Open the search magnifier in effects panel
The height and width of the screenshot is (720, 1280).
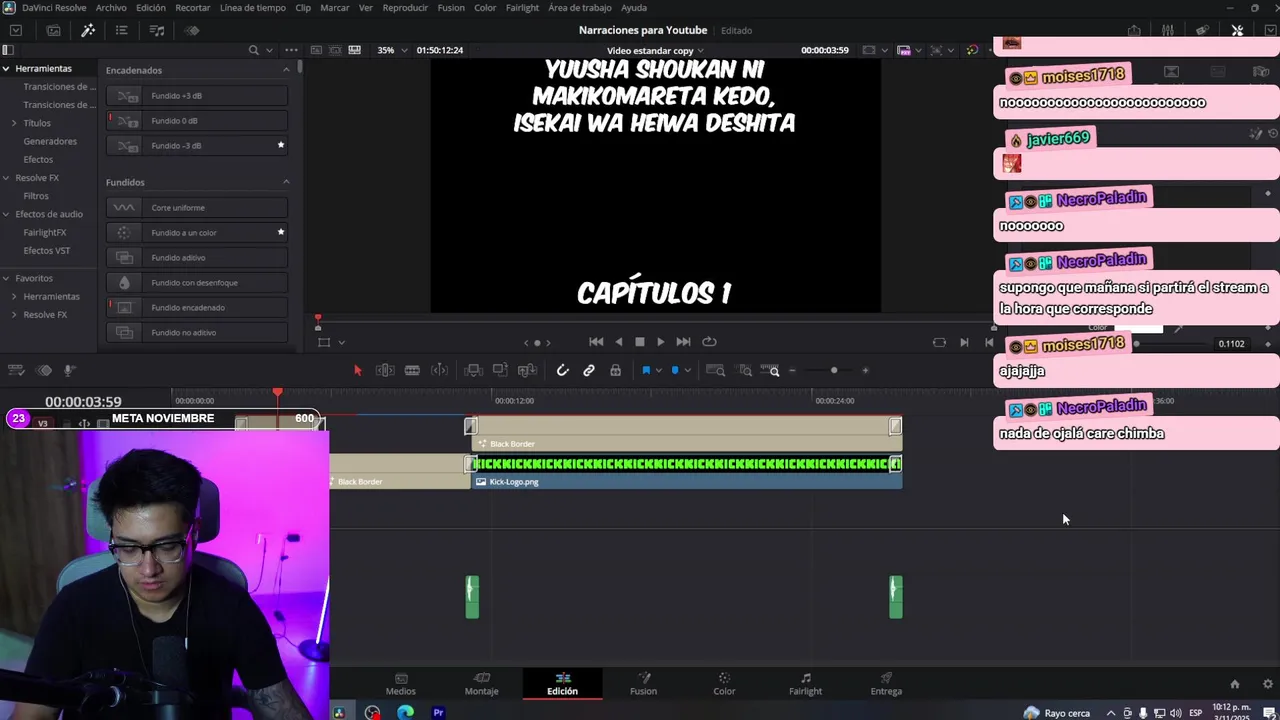(254, 50)
